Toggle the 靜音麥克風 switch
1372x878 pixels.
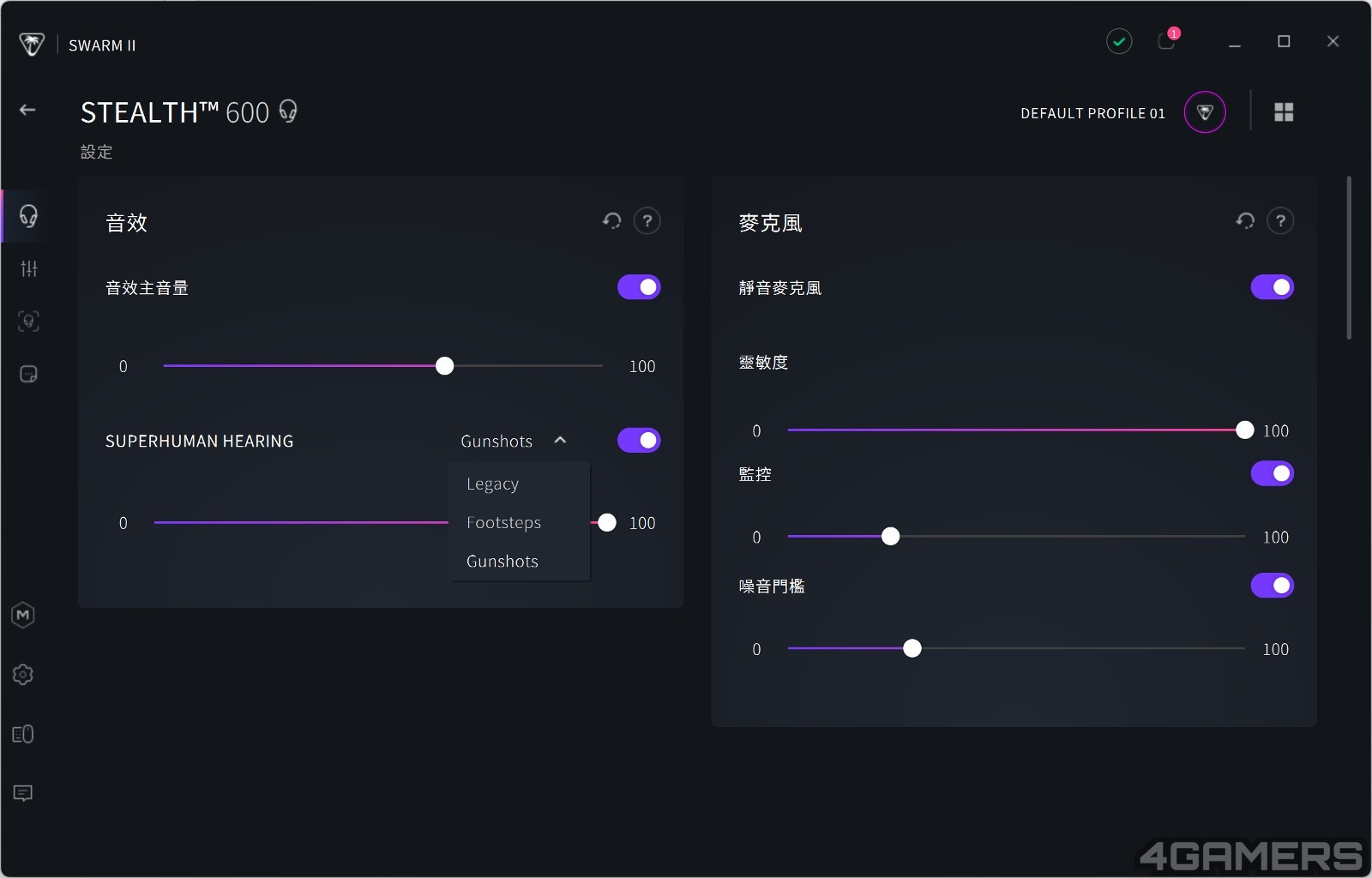[1273, 287]
